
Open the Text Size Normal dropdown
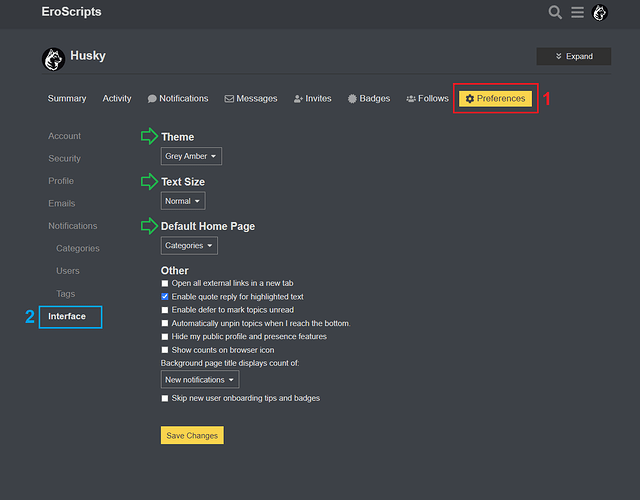(183, 201)
